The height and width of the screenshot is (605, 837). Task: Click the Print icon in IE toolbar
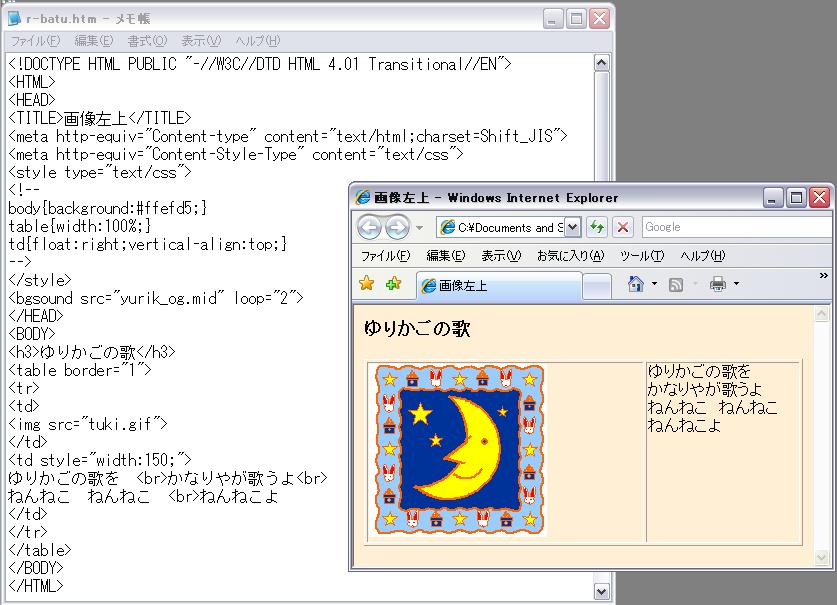tap(717, 284)
